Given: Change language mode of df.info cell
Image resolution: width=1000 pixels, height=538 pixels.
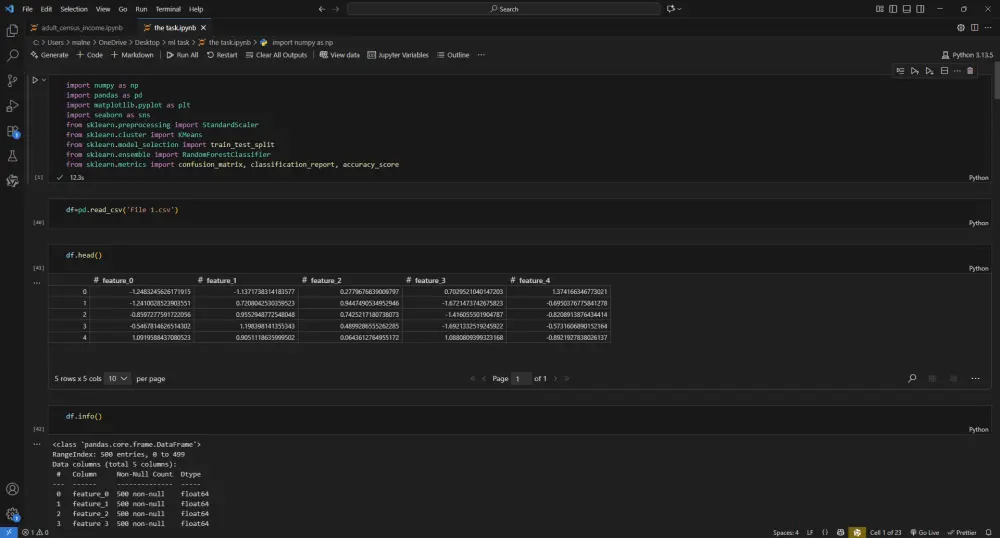Looking at the screenshot, I should (x=978, y=430).
